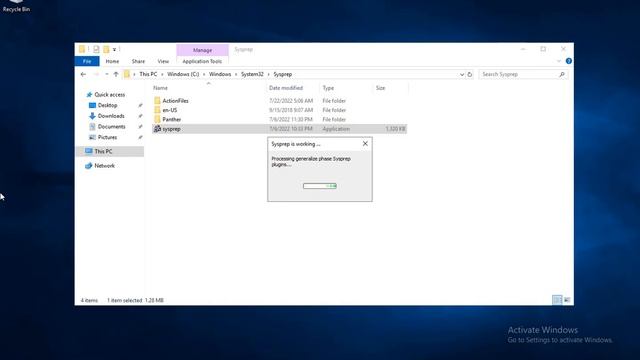The width and height of the screenshot is (640, 360).
Task: Go up one folder level
Action: 116,74
